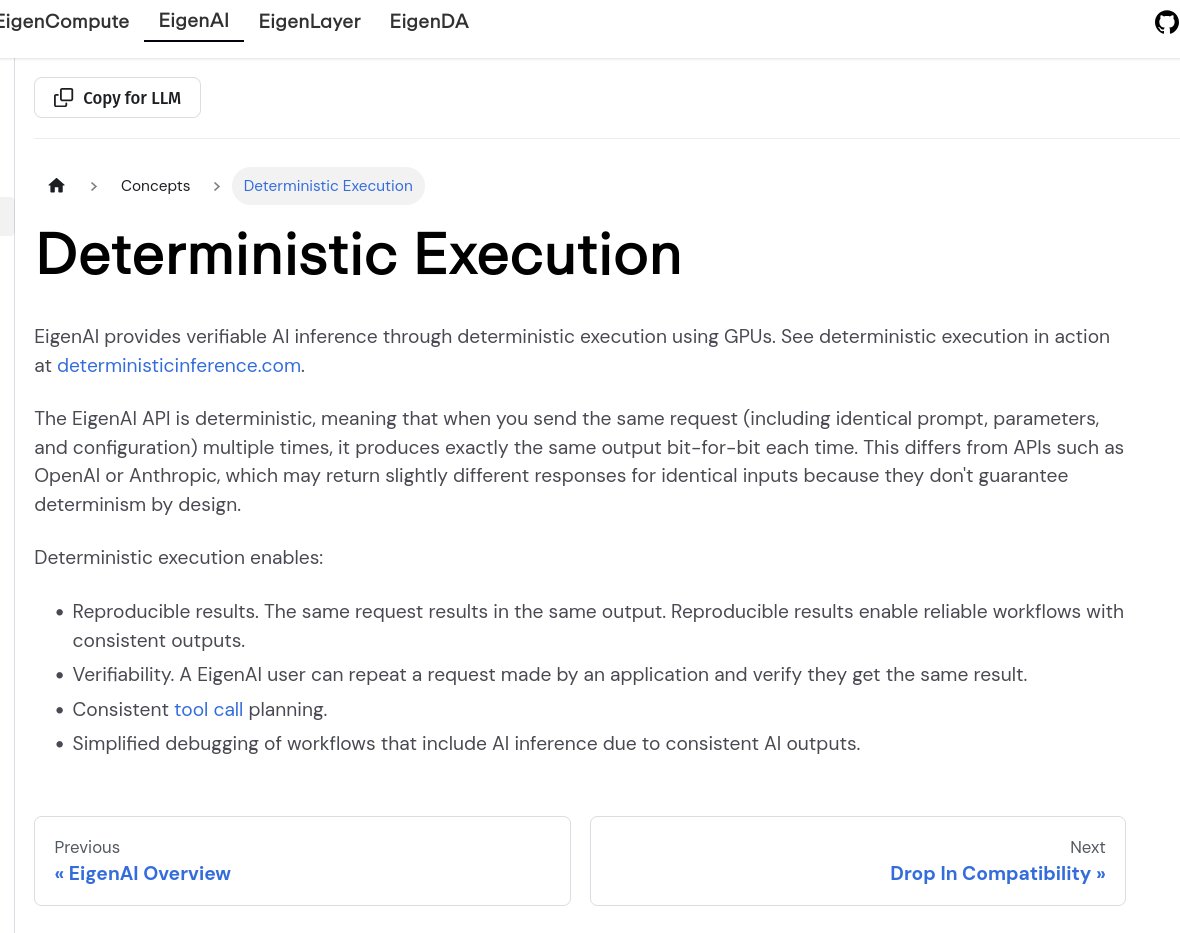The height and width of the screenshot is (933, 1180).
Task: Open the GitHub repository icon
Action: tap(1167, 22)
